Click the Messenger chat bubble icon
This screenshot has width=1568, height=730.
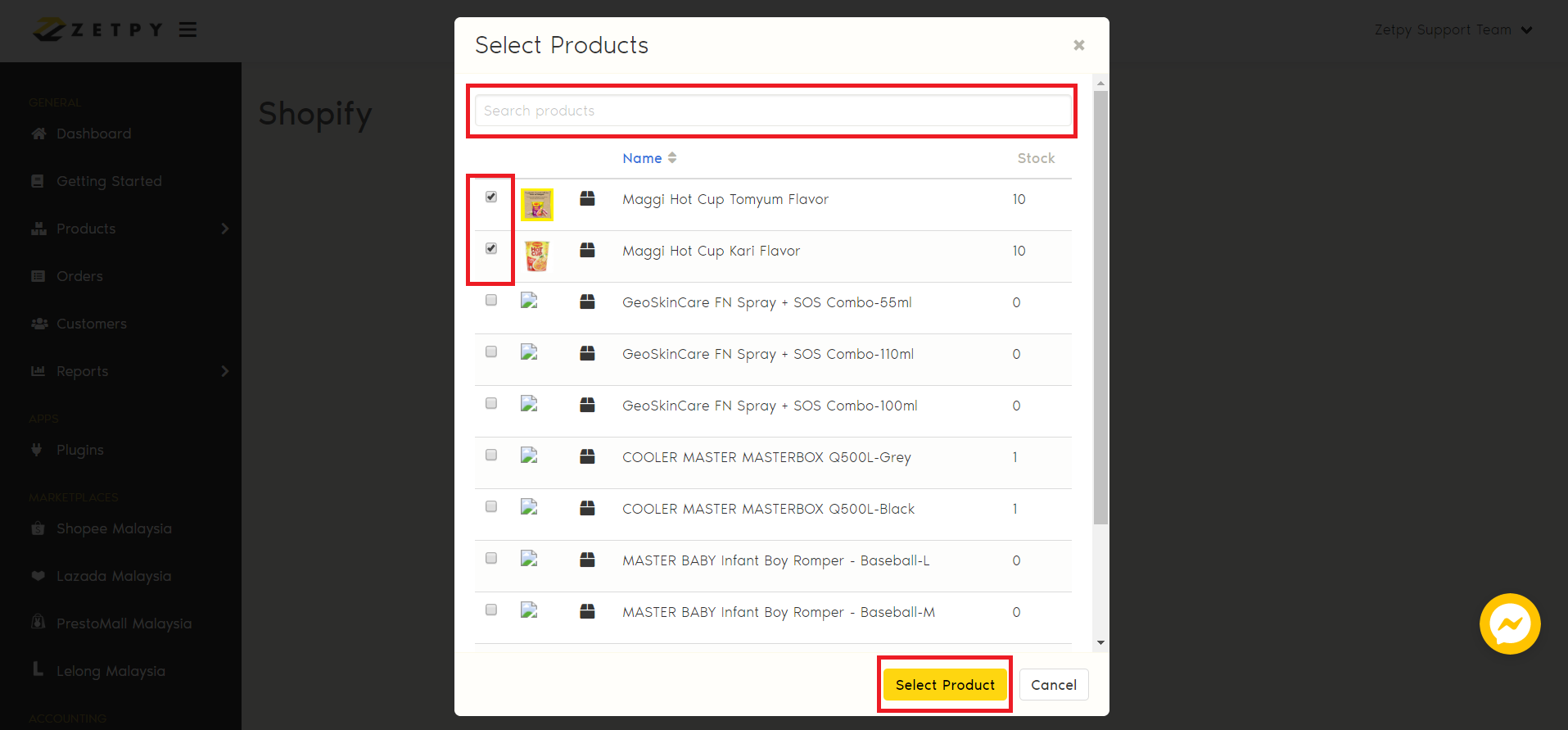(1509, 624)
